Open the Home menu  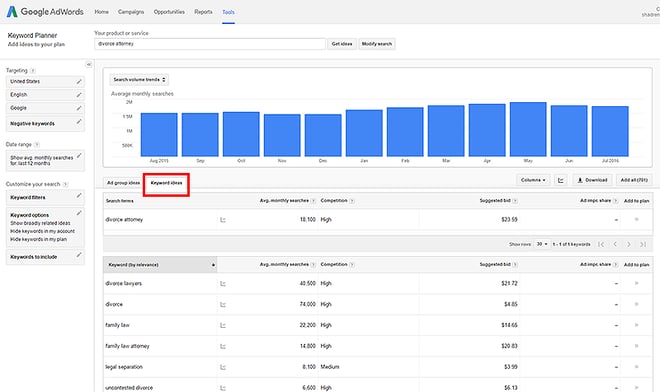(x=101, y=12)
